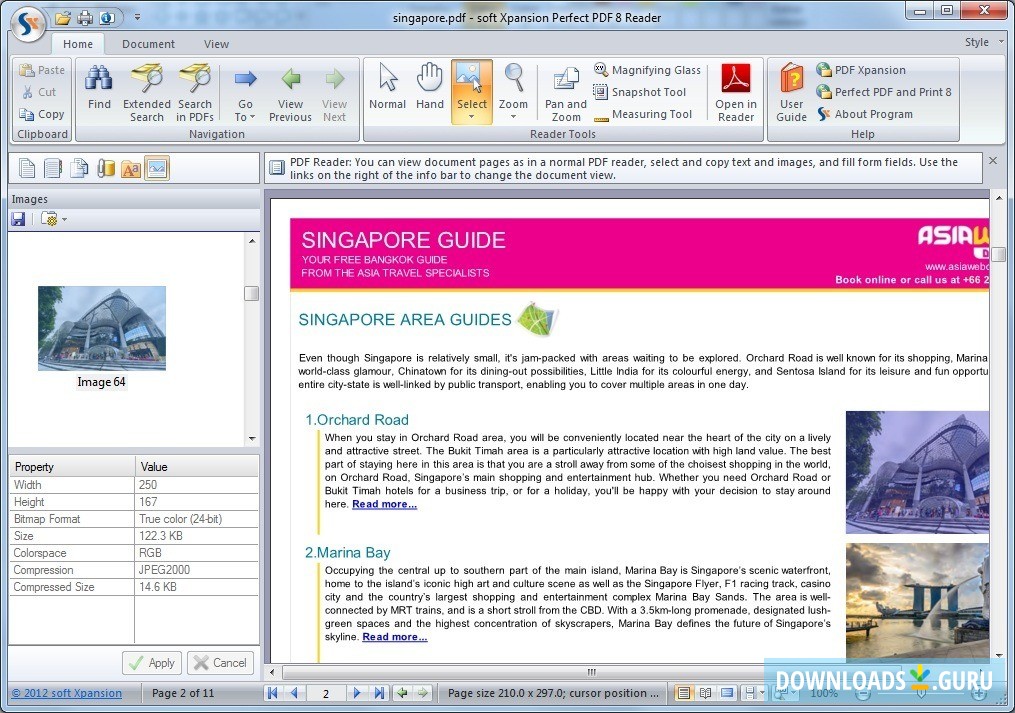This screenshot has width=1015, height=713.
Task: Show the copied pages panel icon in sidebar
Action: [x=79, y=168]
